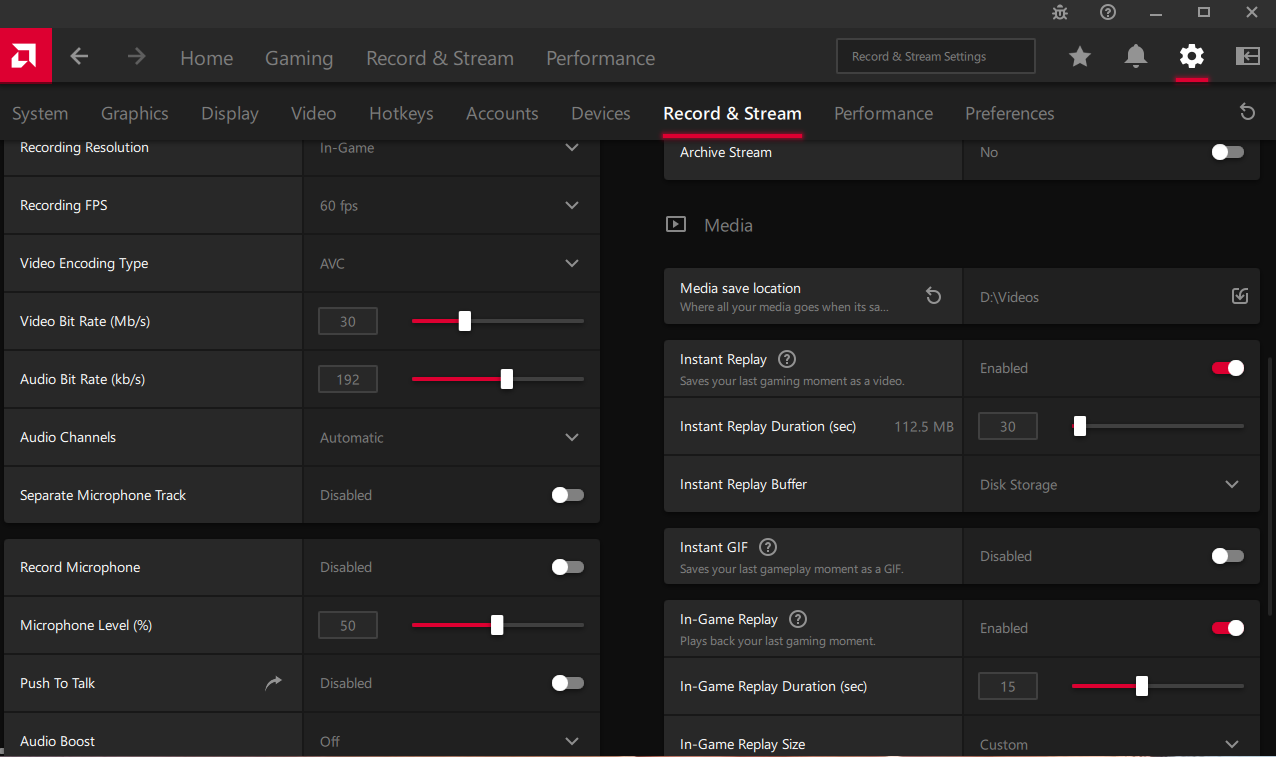Enable the Separate Microphone Track toggle

(x=567, y=495)
